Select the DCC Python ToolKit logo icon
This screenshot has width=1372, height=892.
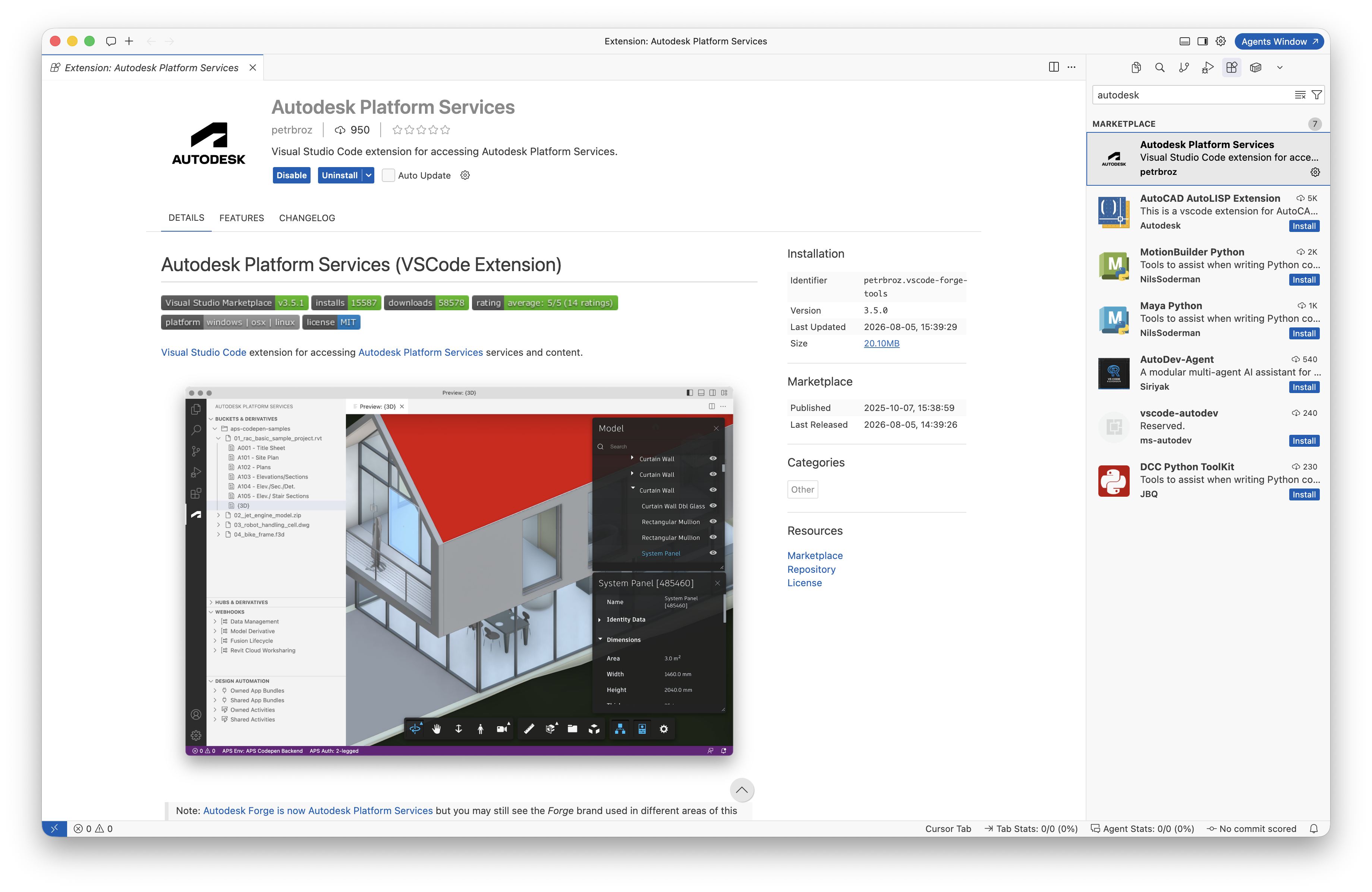pos(1114,480)
